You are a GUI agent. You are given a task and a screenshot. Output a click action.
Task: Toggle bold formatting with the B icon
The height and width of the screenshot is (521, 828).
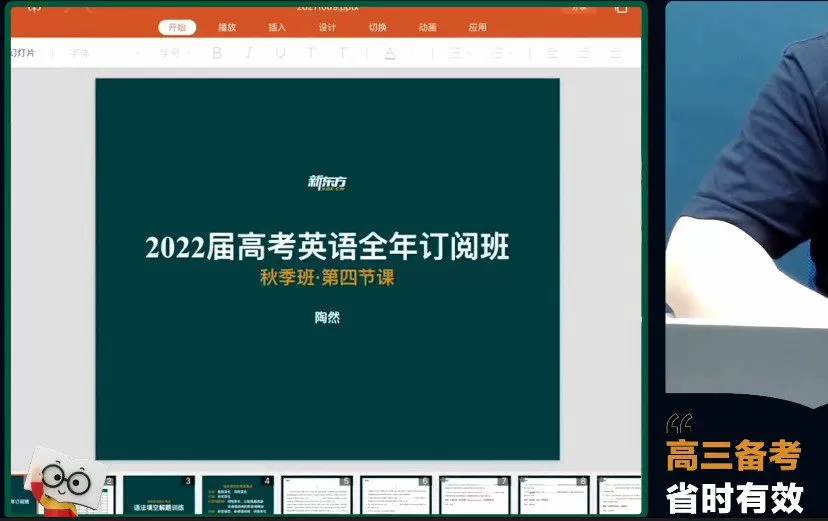(217, 53)
